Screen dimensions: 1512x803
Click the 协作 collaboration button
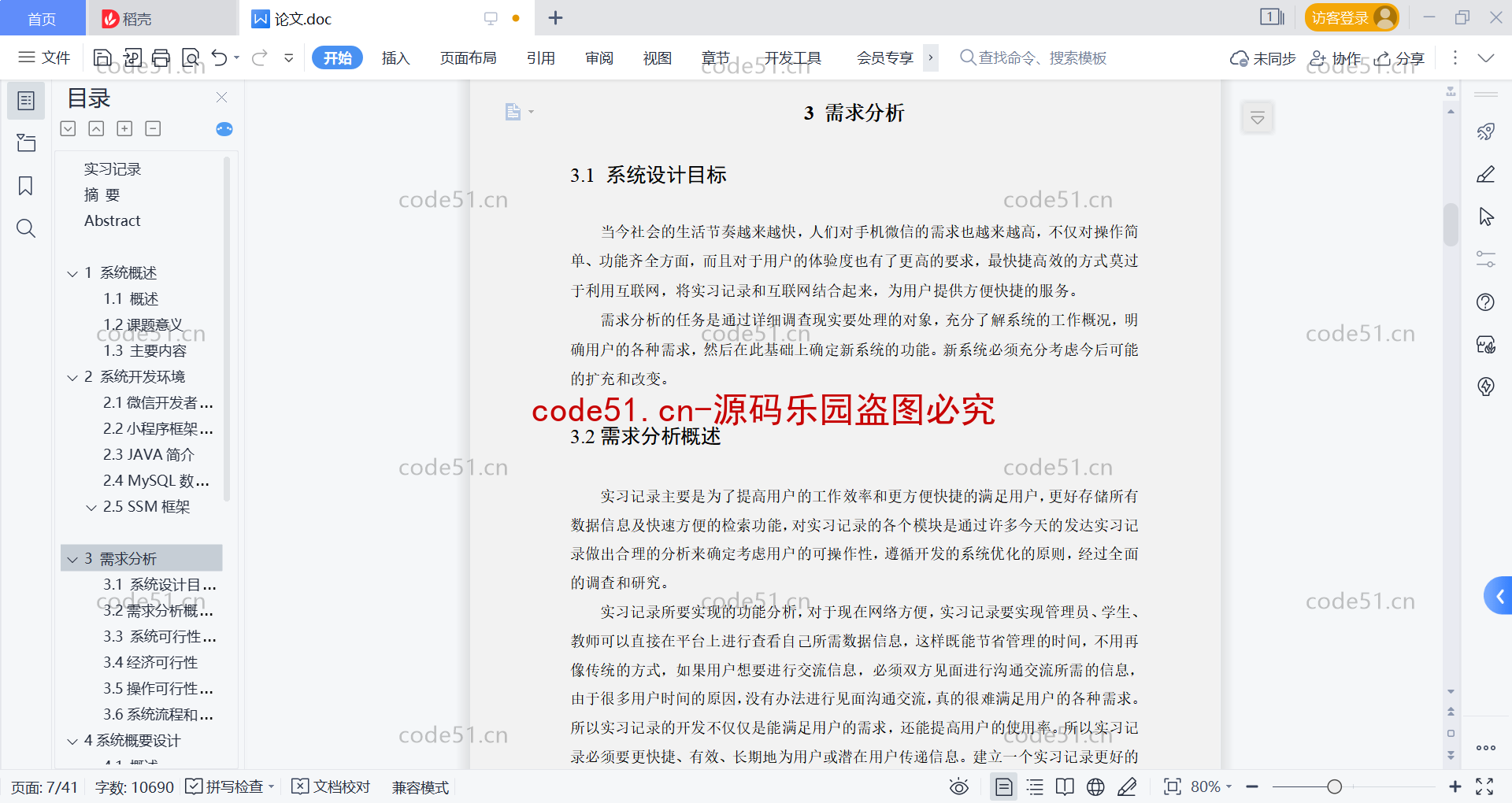click(1335, 58)
